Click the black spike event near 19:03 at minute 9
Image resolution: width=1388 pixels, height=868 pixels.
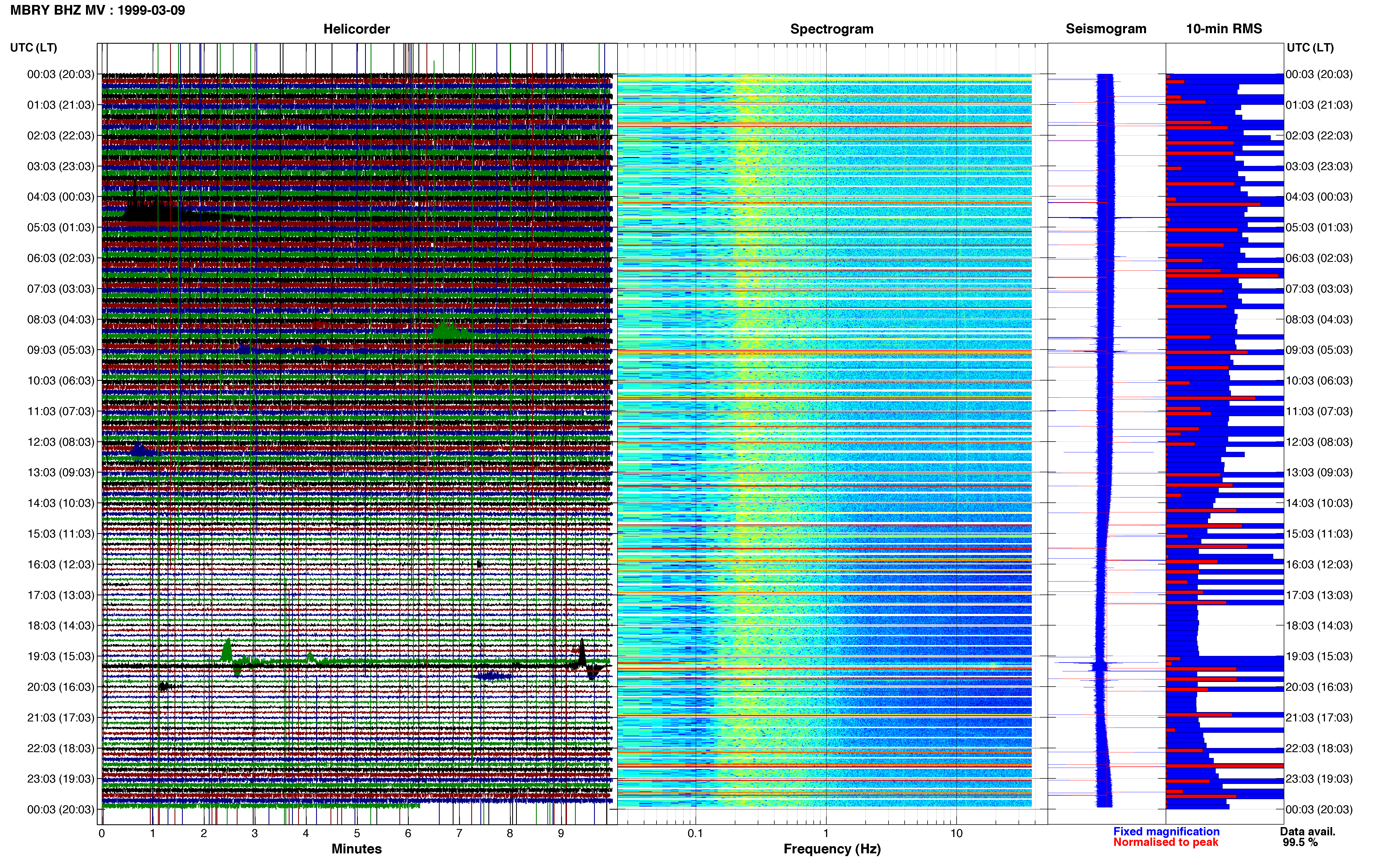click(584, 659)
